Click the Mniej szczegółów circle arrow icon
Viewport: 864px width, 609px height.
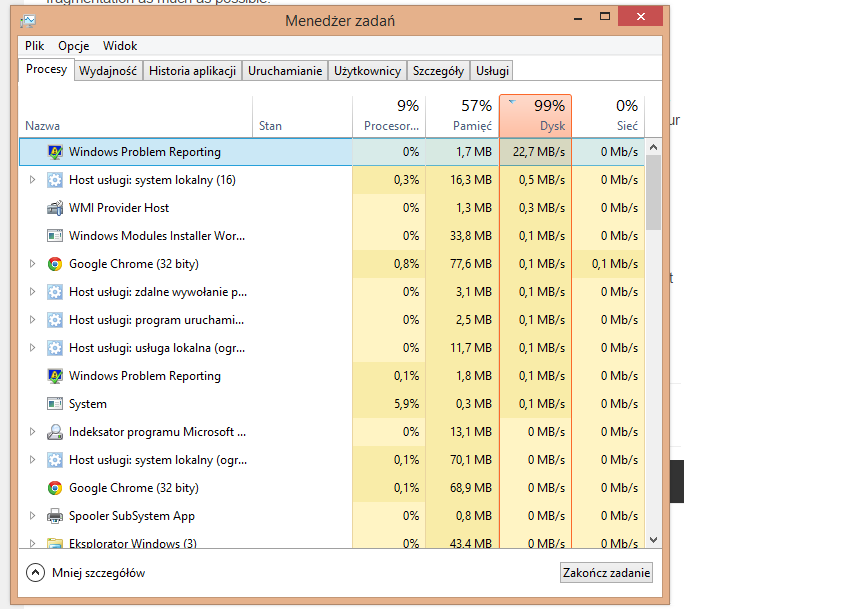pos(35,573)
